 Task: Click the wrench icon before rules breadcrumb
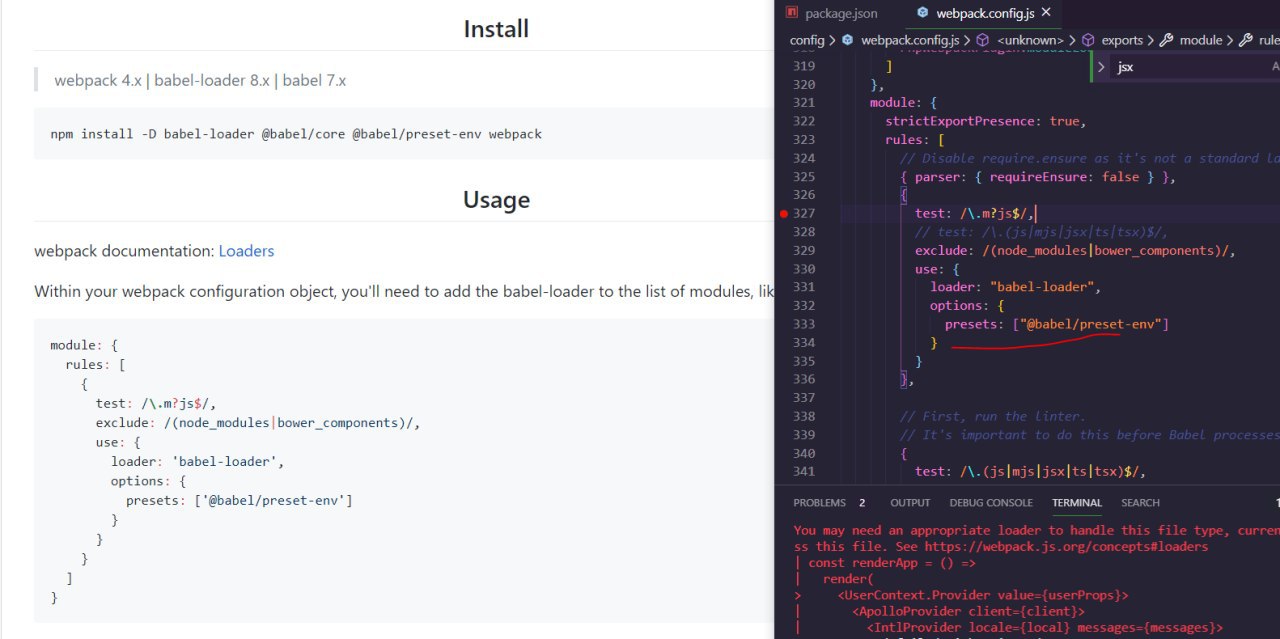(1246, 40)
